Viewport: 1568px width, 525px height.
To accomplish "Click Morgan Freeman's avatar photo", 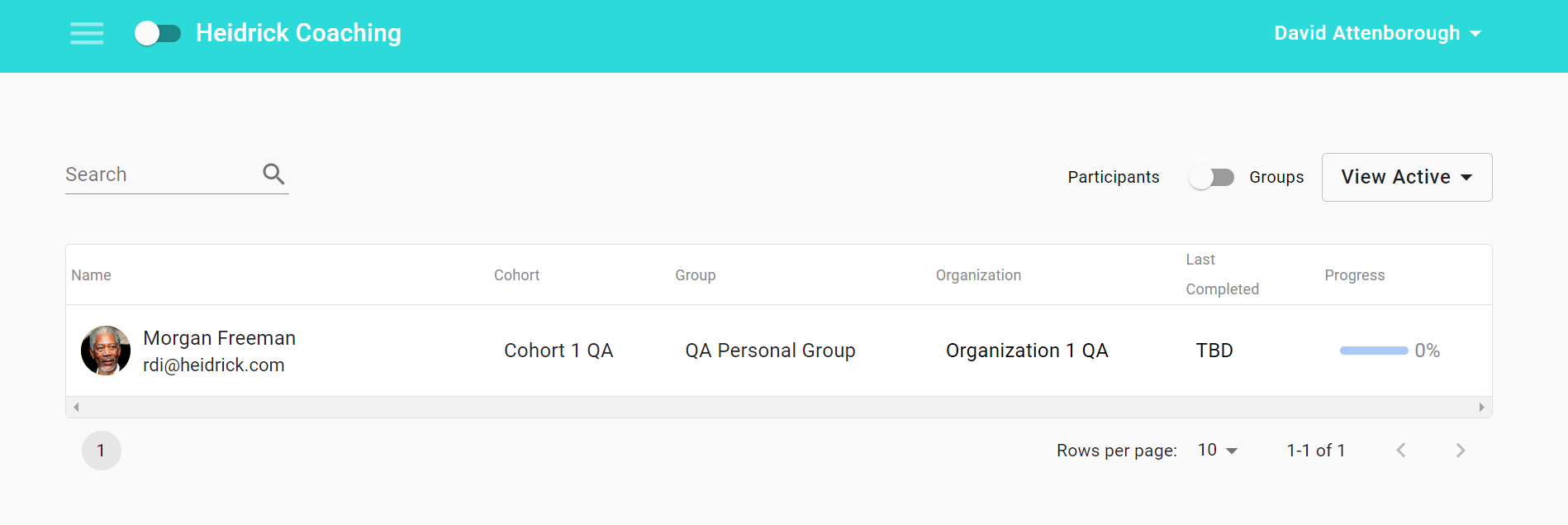I will (x=106, y=351).
